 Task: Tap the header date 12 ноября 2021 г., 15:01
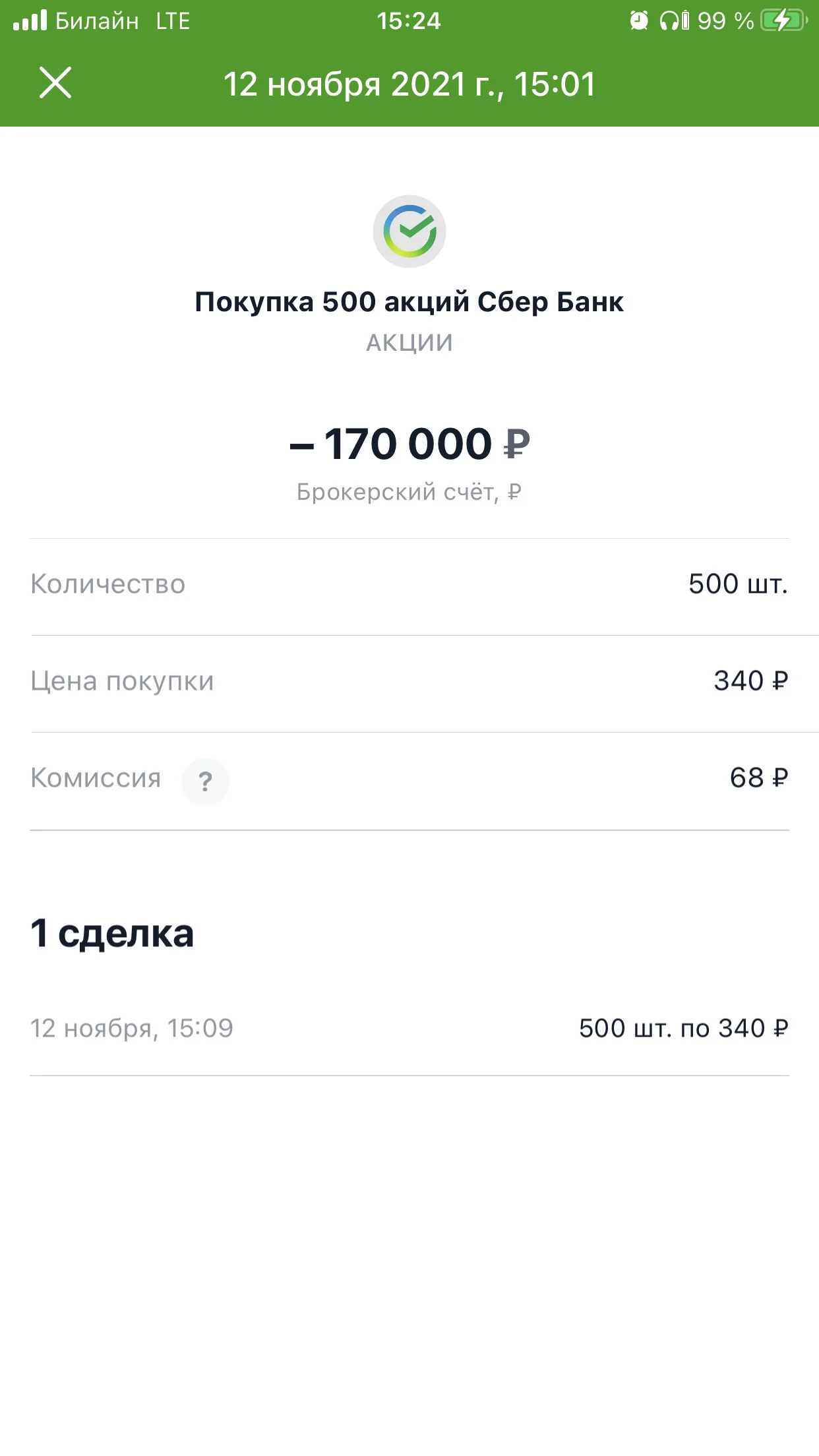coord(409,84)
